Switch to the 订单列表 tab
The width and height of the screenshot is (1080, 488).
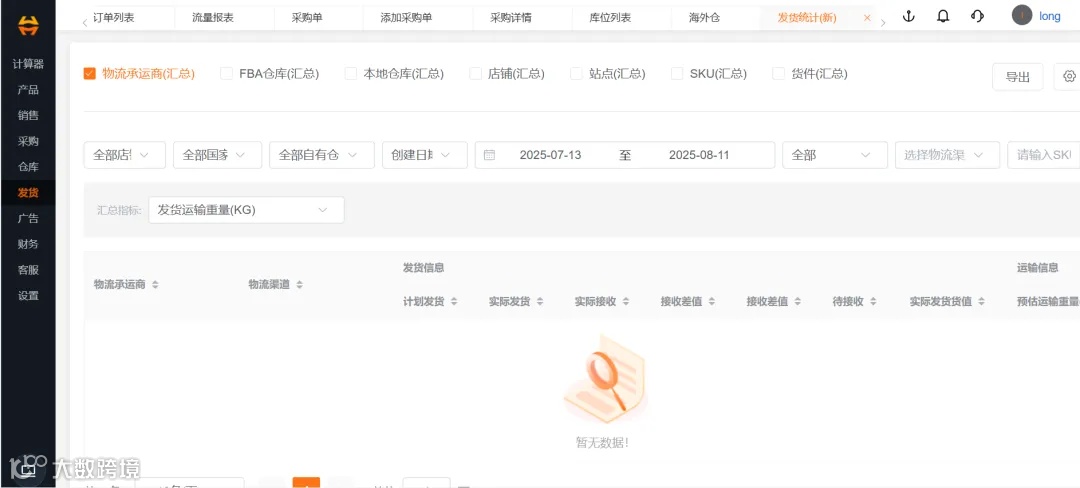point(114,18)
